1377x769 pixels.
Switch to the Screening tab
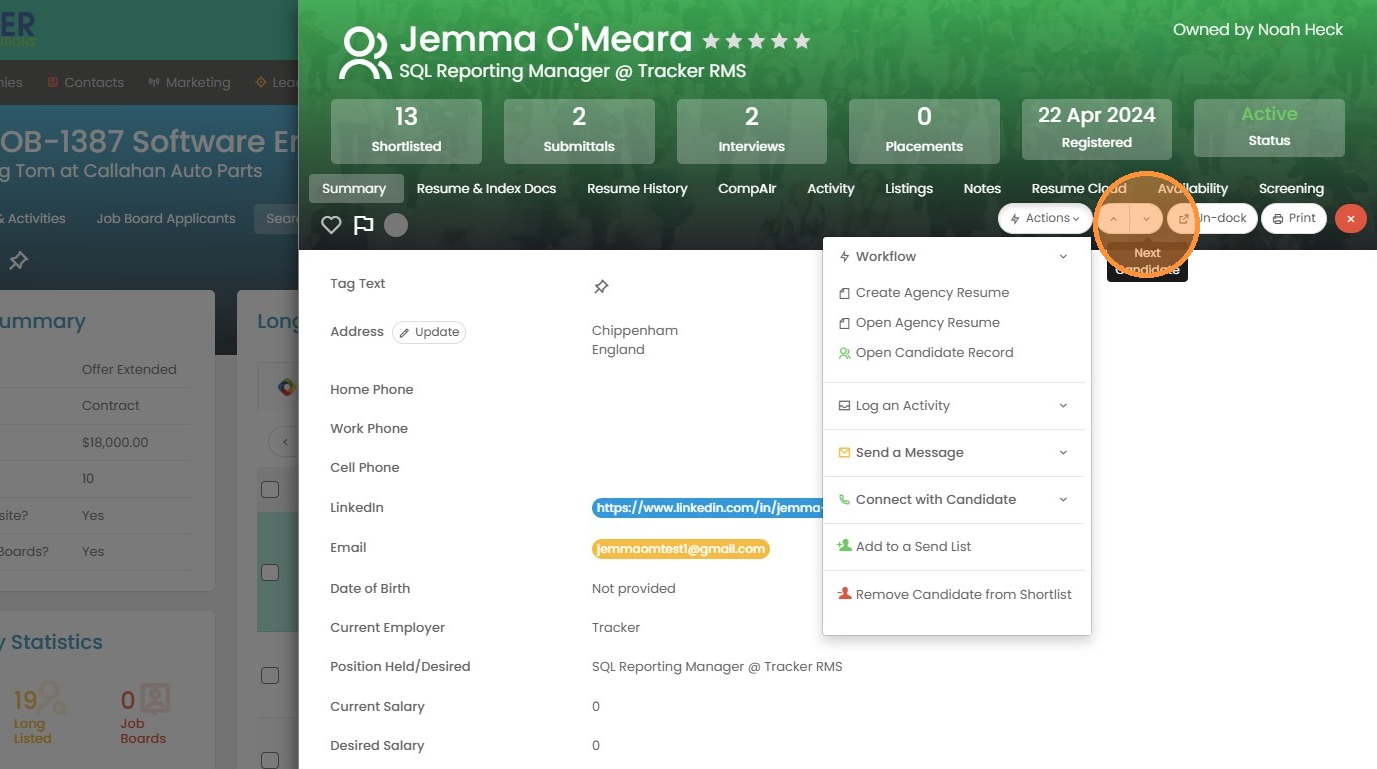point(1291,189)
